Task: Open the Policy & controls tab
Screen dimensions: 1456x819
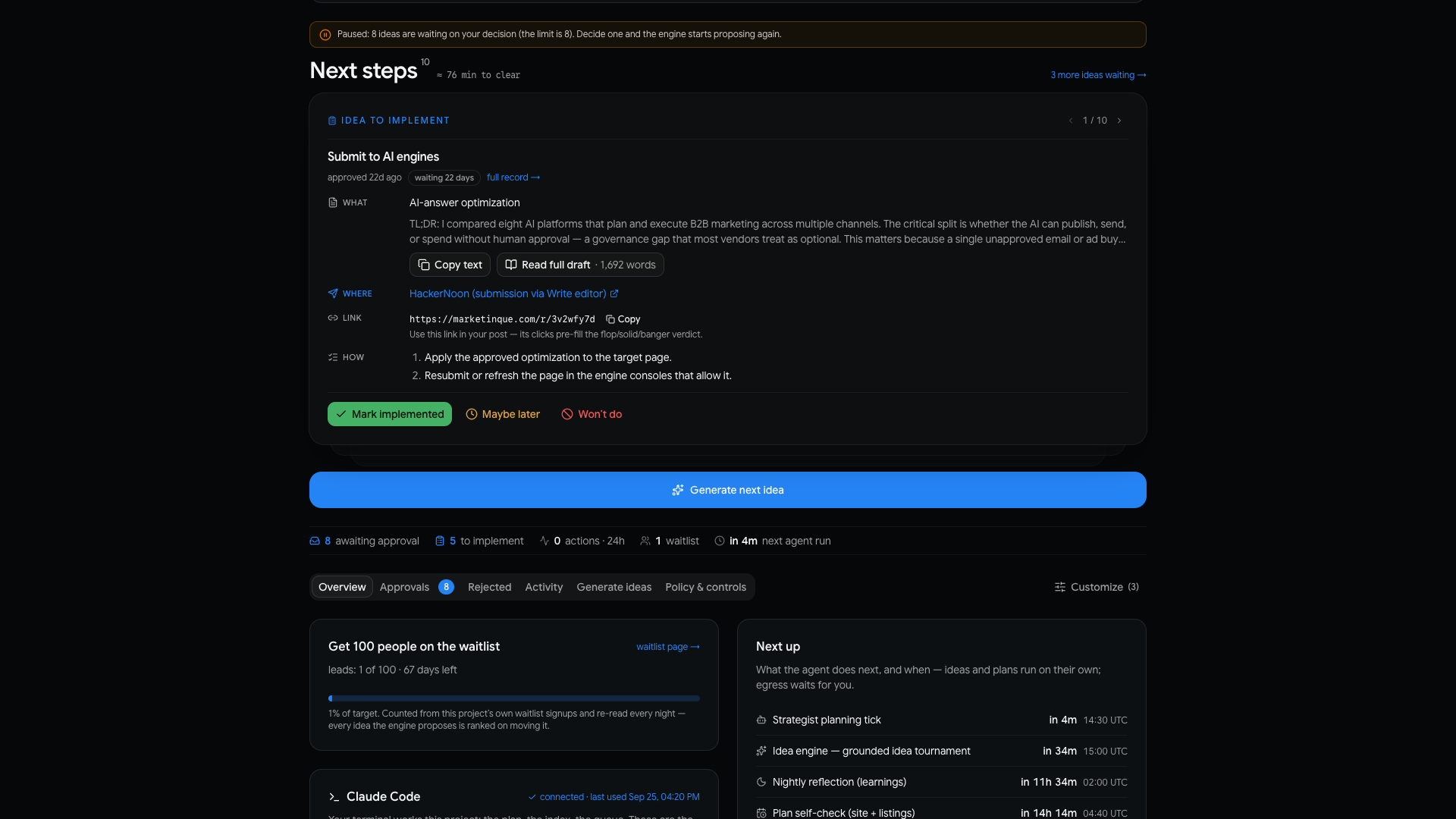Action: coord(705,587)
